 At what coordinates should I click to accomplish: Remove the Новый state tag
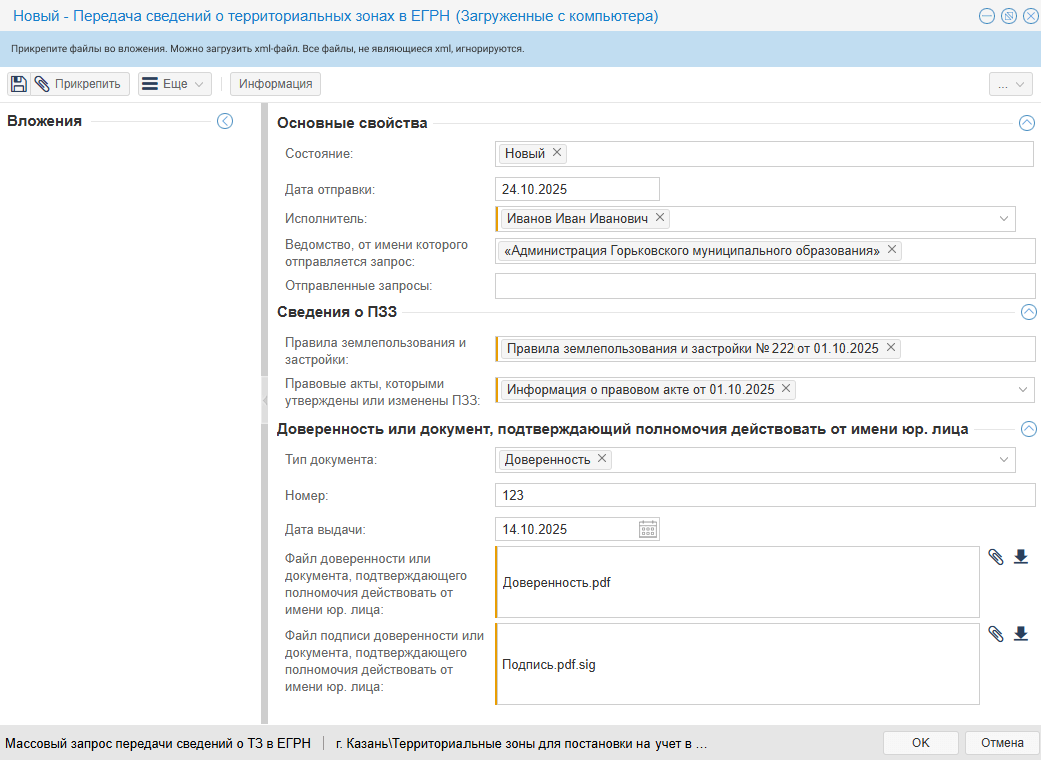click(x=557, y=153)
